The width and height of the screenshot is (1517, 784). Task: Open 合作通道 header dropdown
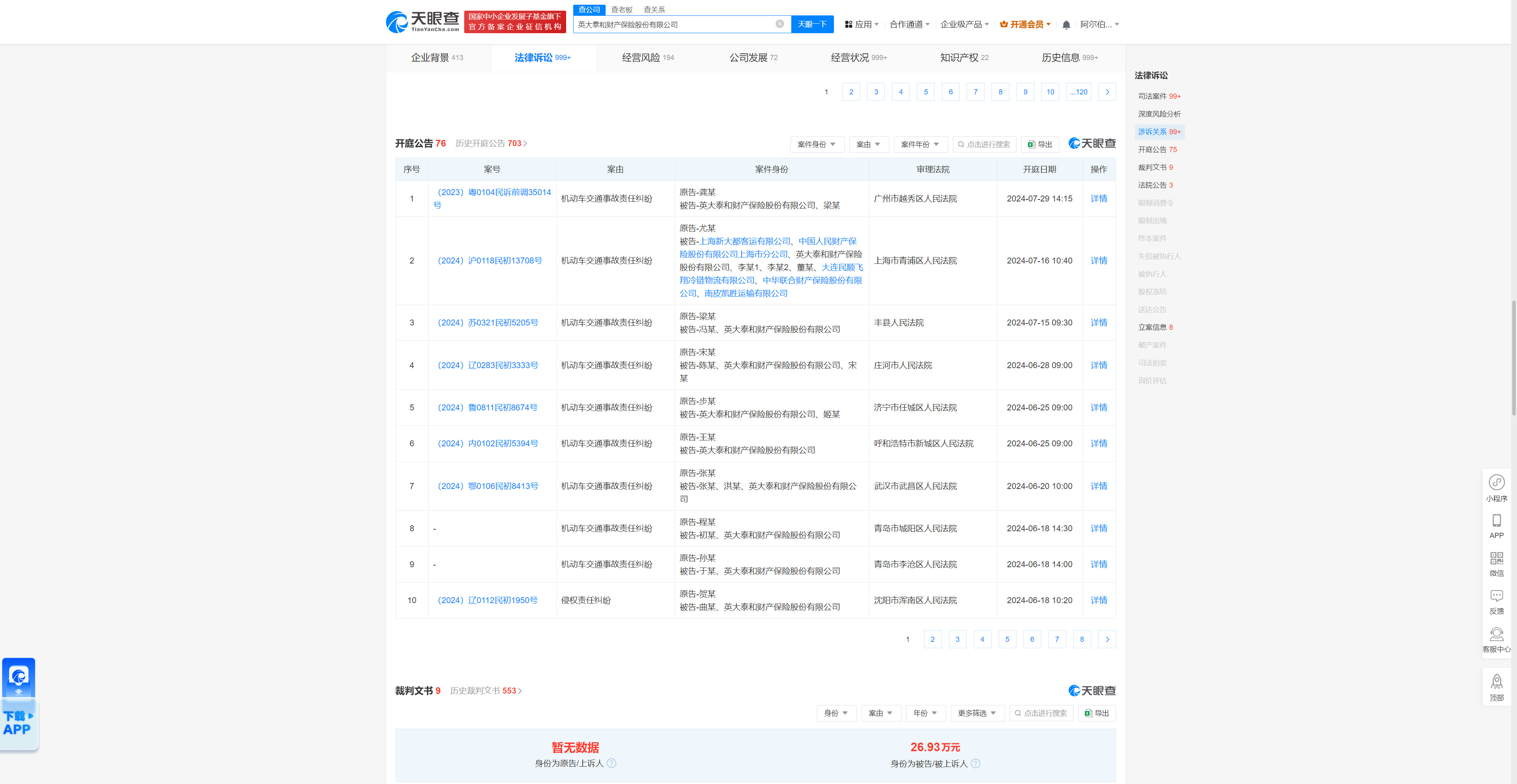click(x=909, y=24)
